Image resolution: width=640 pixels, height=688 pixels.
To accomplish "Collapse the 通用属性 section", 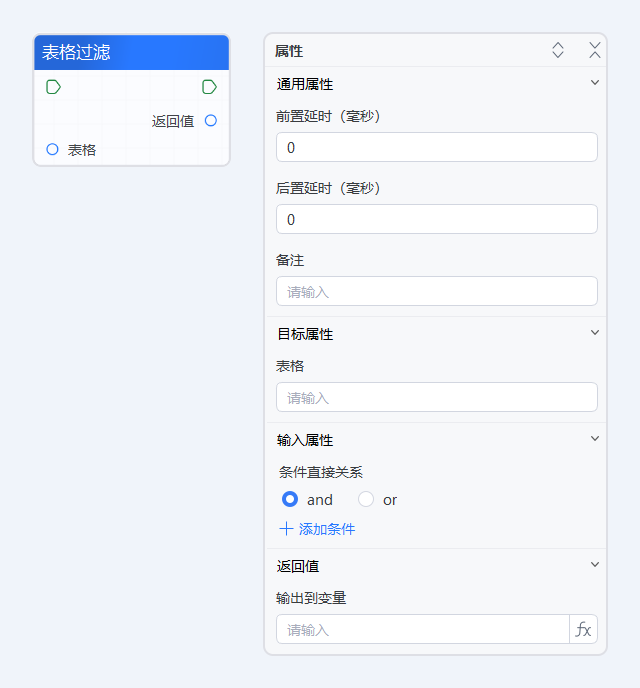I will tap(595, 83).
